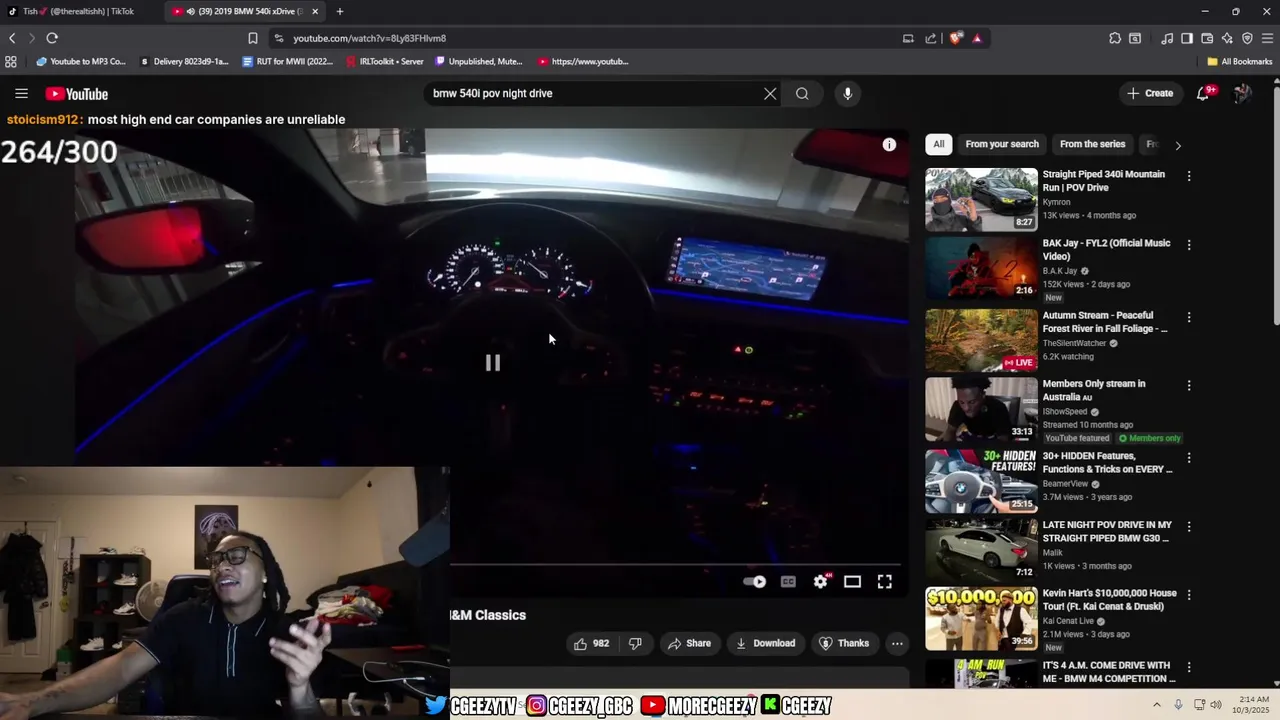Clear the search box with the X icon
The width and height of the screenshot is (1280, 720).
pos(770,93)
